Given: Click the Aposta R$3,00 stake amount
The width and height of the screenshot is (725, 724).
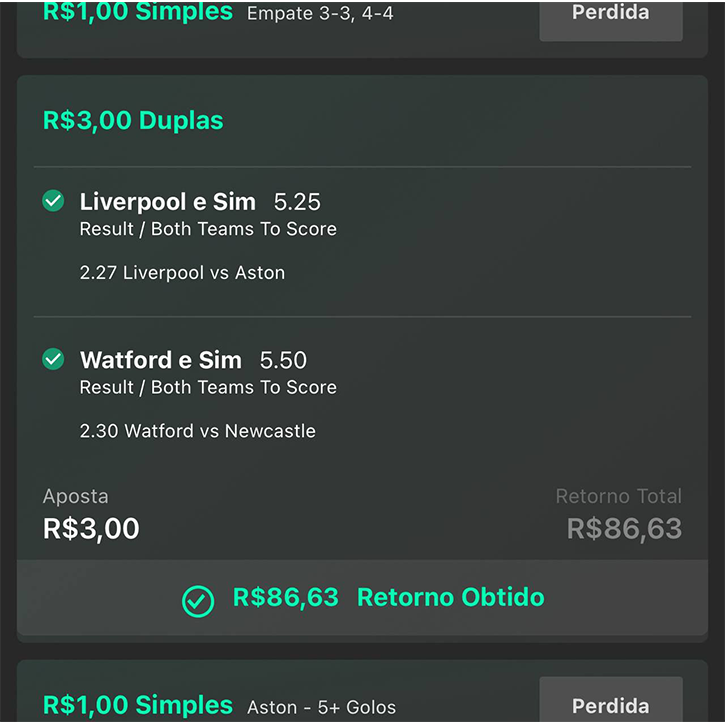Looking at the screenshot, I should (x=91, y=528).
